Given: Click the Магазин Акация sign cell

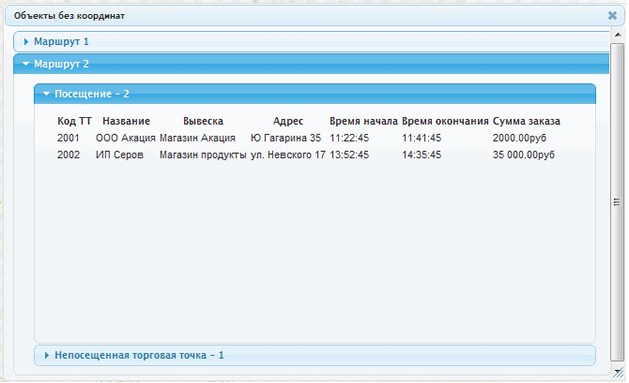Looking at the screenshot, I should click(x=197, y=138).
